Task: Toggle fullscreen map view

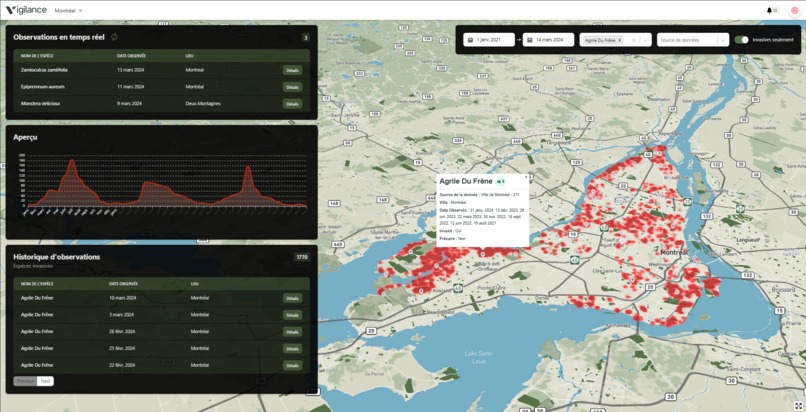Action: pos(798,405)
